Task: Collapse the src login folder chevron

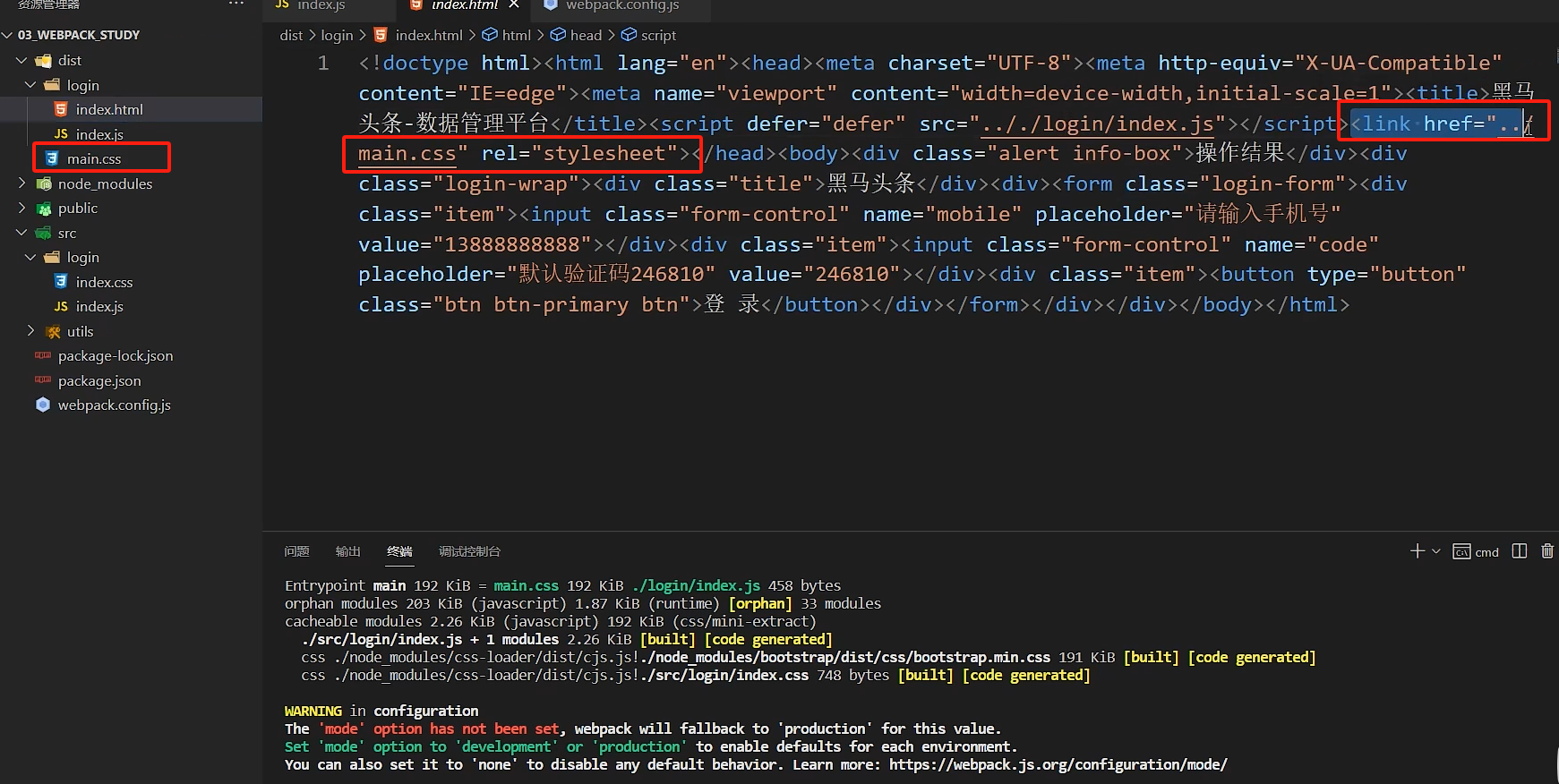Action: [30, 257]
